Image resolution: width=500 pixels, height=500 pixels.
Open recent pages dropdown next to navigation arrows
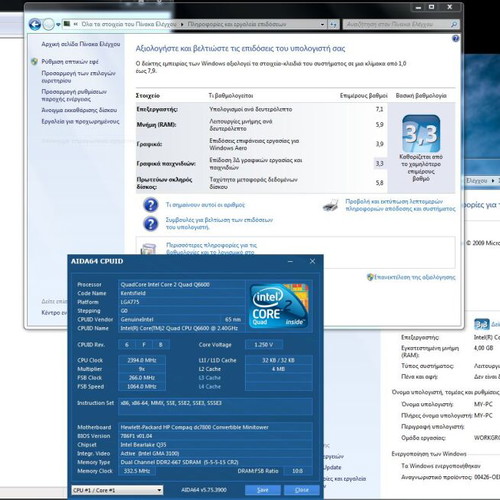(x=58, y=24)
